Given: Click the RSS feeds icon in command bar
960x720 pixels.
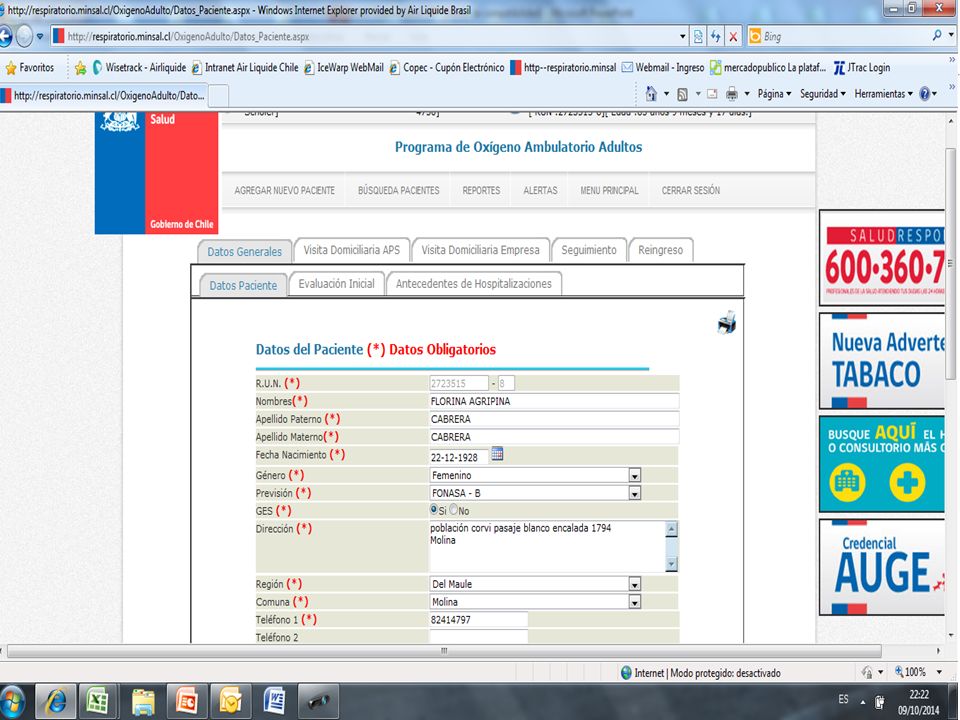Looking at the screenshot, I should pos(682,94).
